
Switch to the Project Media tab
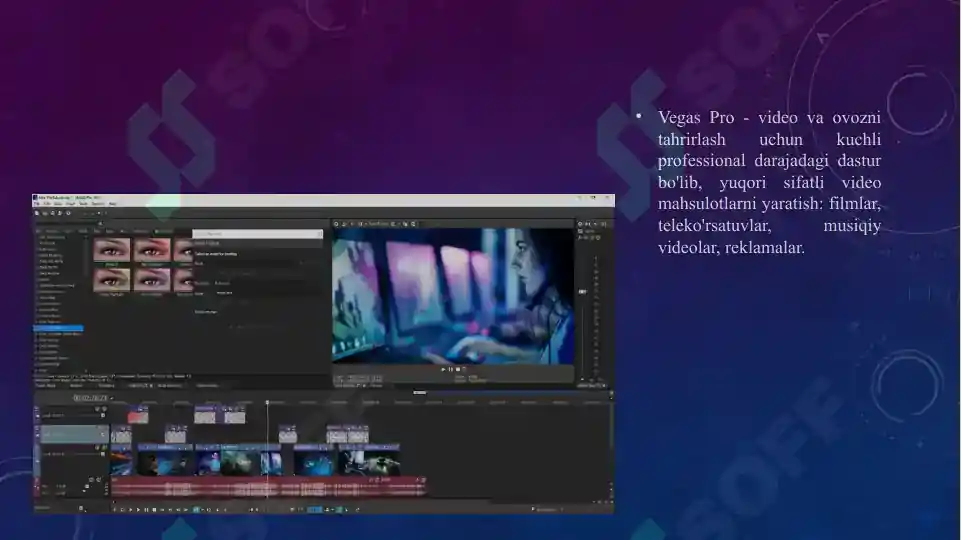pos(45,386)
